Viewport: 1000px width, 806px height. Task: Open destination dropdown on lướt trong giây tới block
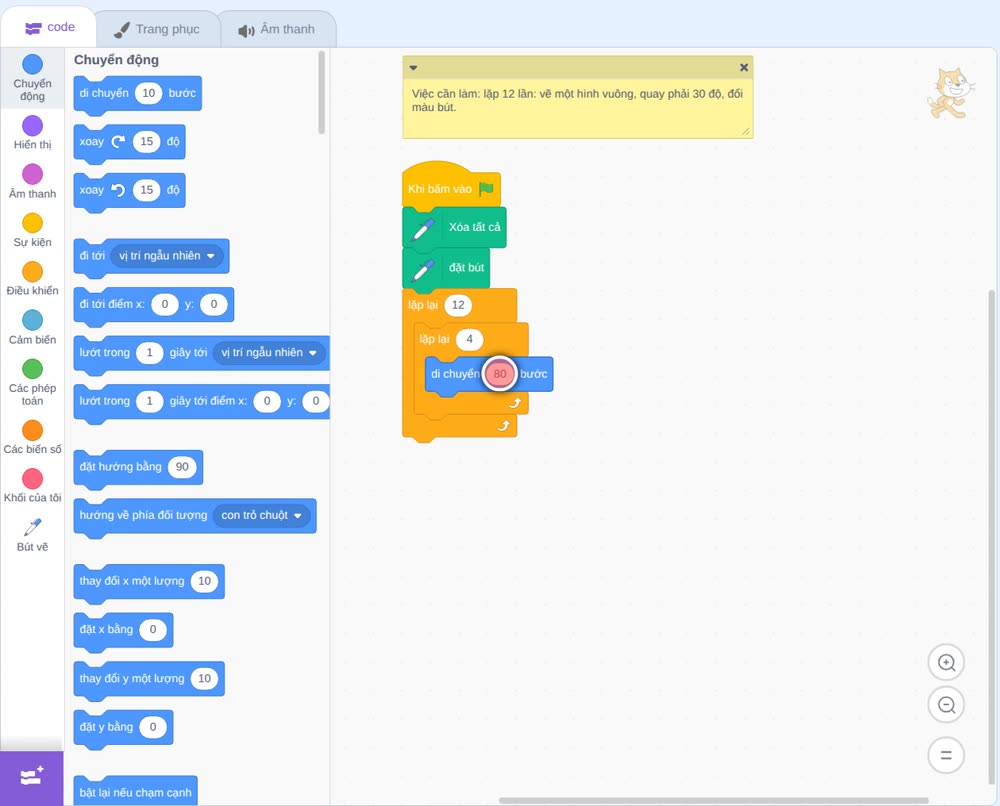[x=269, y=353]
